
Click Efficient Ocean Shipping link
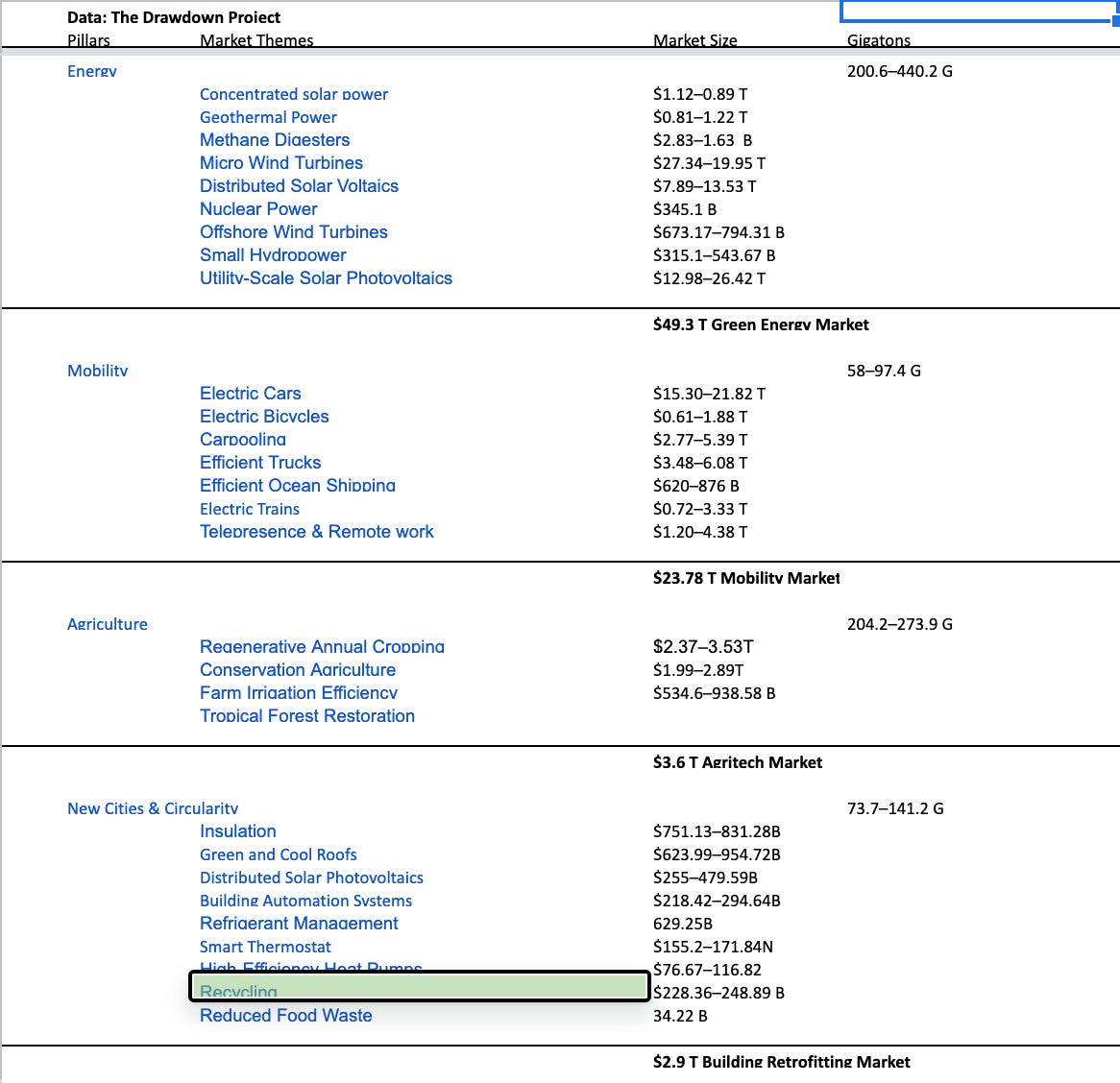[x=297, y=486]
